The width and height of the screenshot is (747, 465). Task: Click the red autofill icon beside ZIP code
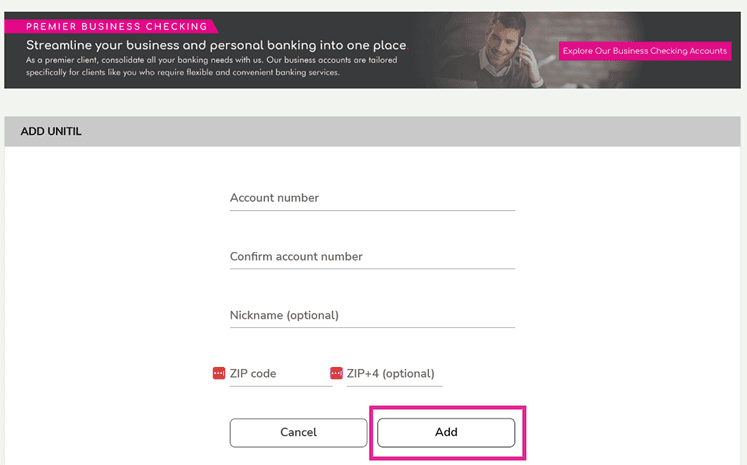(219, 373)
